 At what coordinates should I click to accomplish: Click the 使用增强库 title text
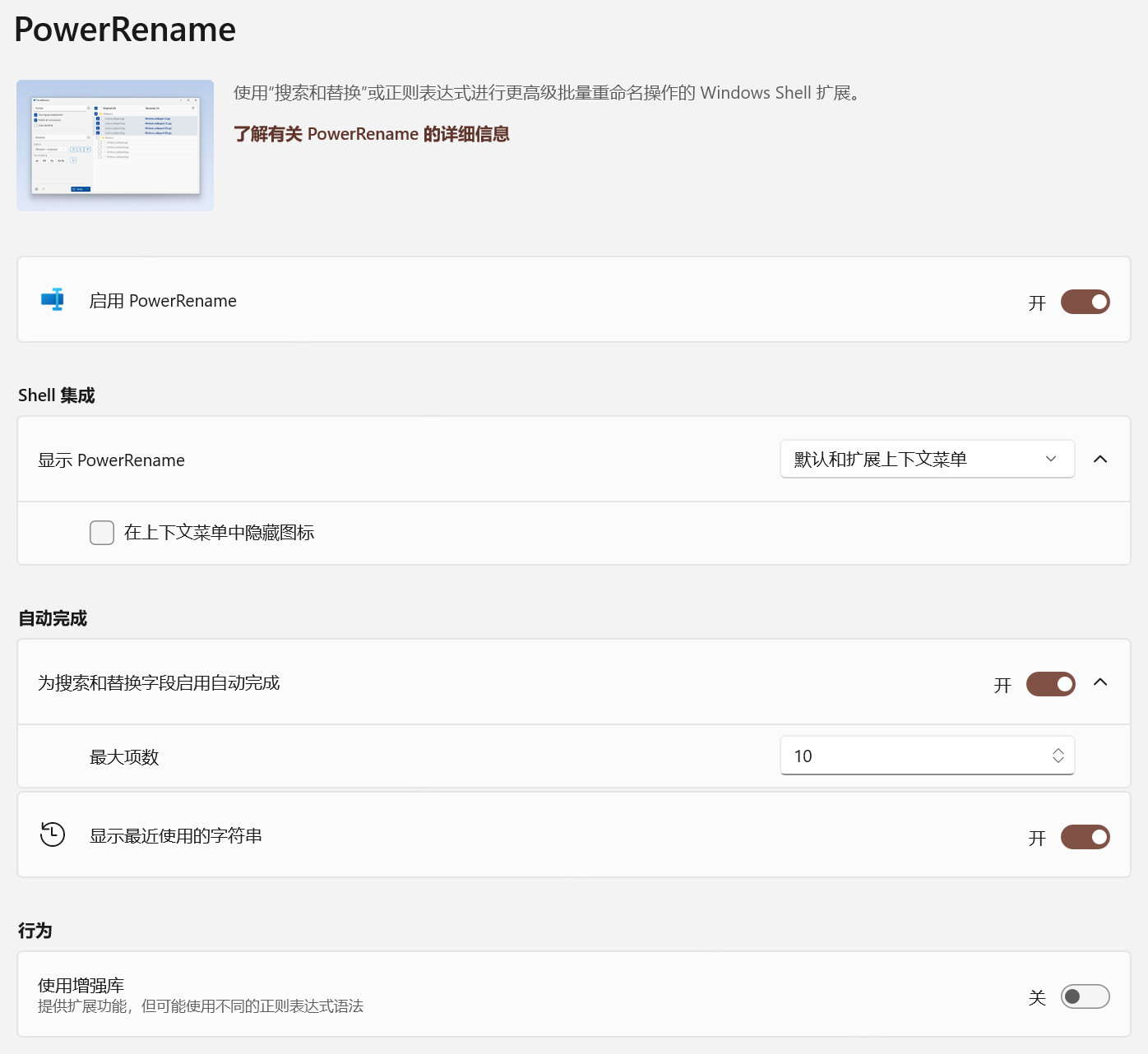pos(81,985)
